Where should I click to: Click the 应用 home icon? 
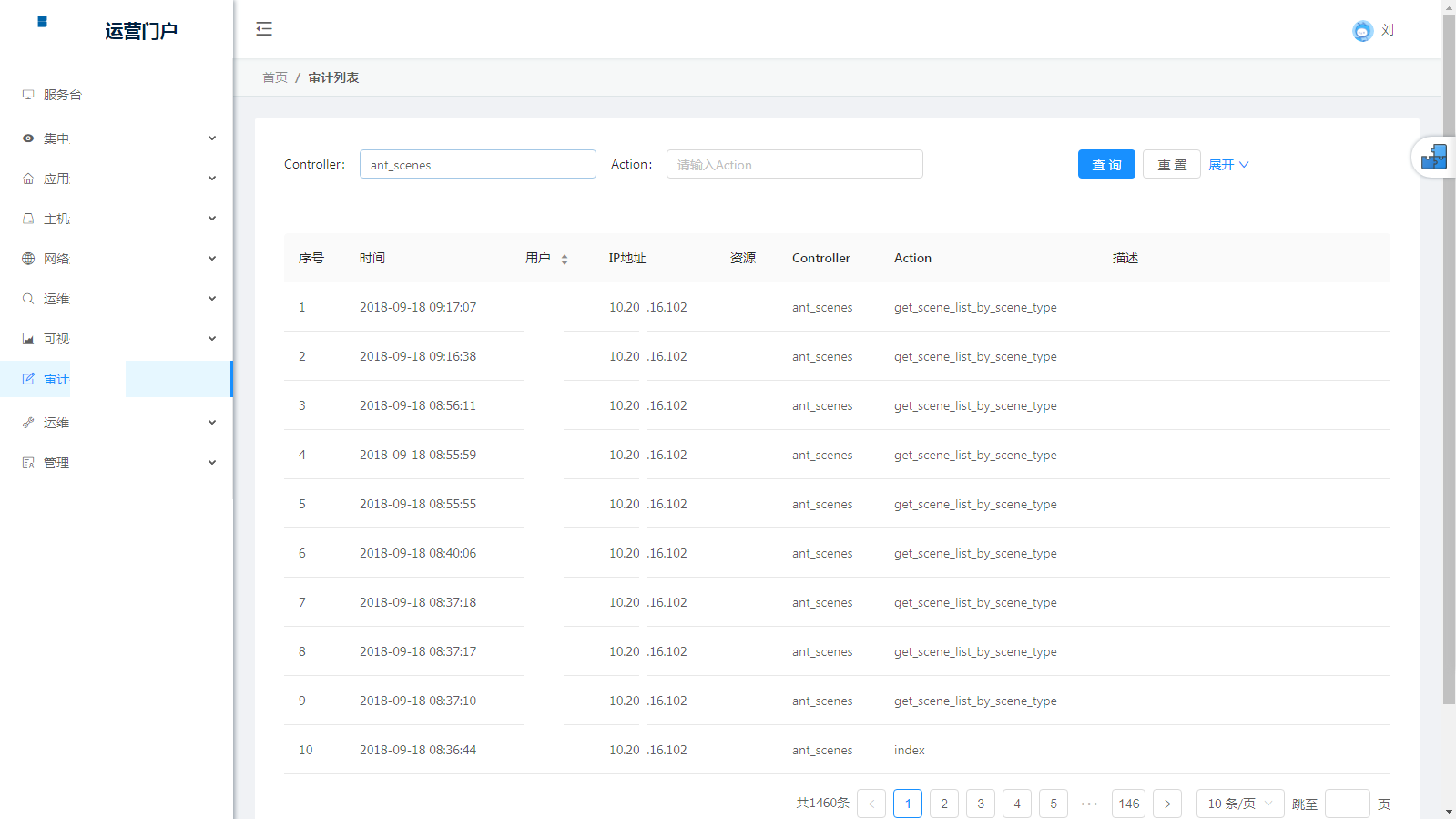click(28, 179)
